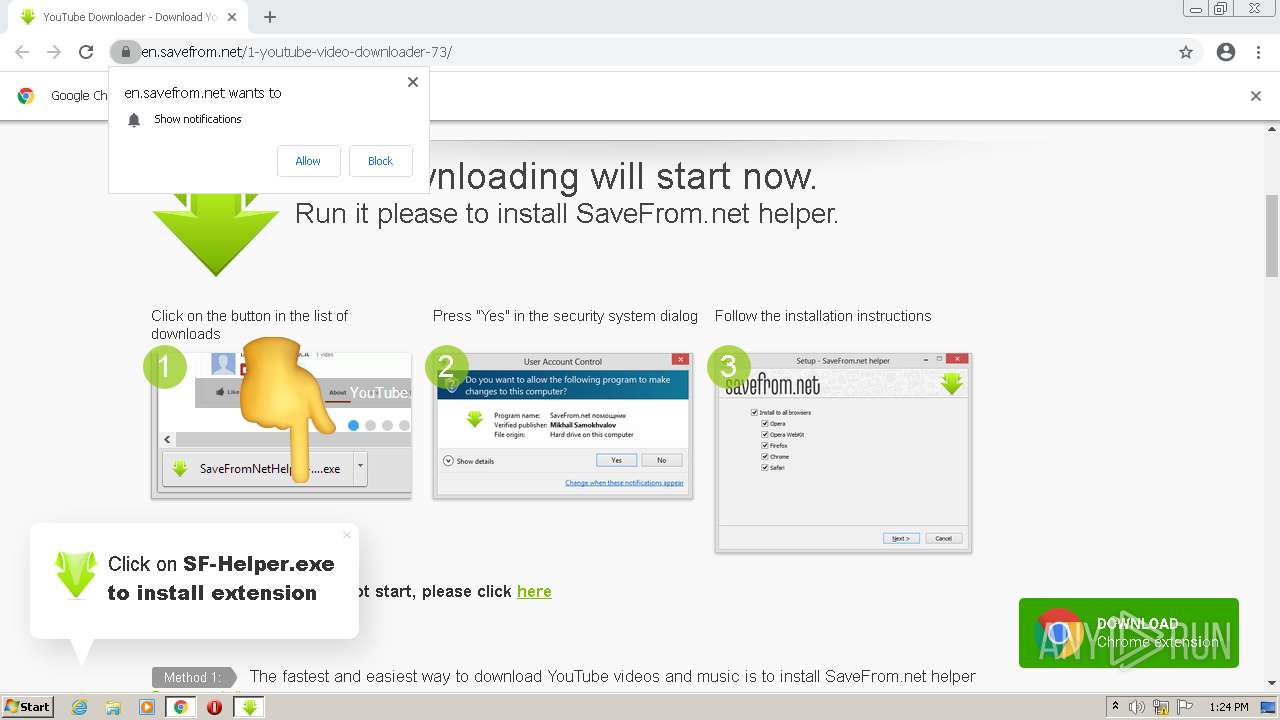This screenshot has height=720, width=1280.
Task: Open the Action Center flag icon
Action: pyautogui.click(x=1186, y=707)
